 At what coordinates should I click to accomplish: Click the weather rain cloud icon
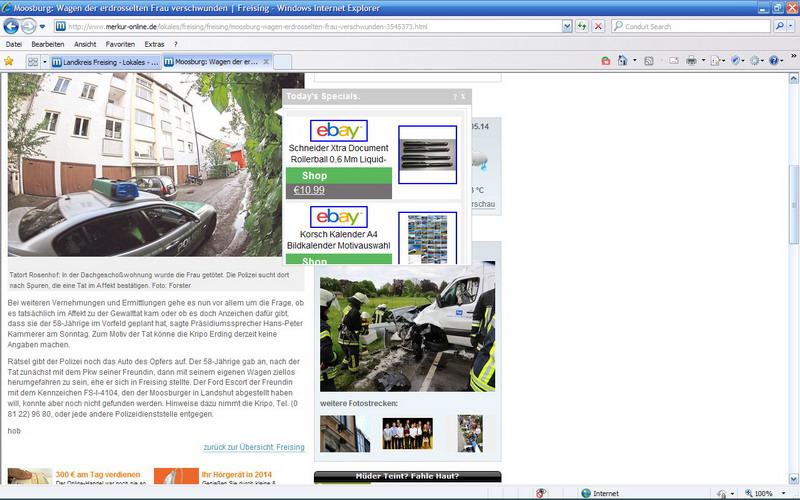coord(480,160)
